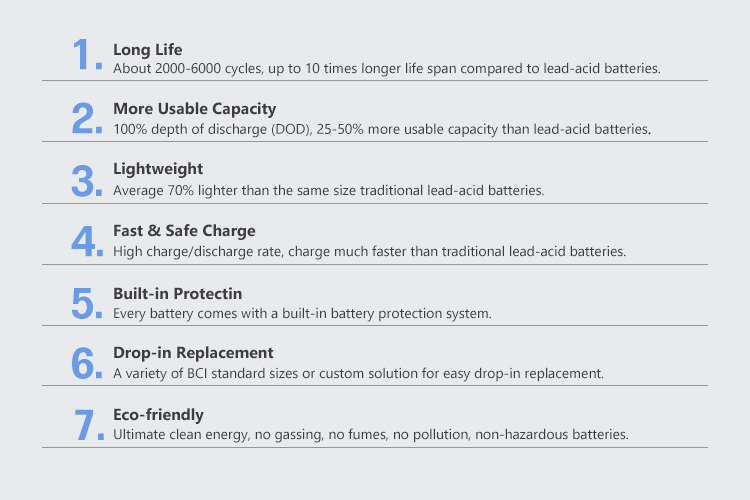Select the Long Life heading
Screen dimensions: 750x500
point(147,50)
